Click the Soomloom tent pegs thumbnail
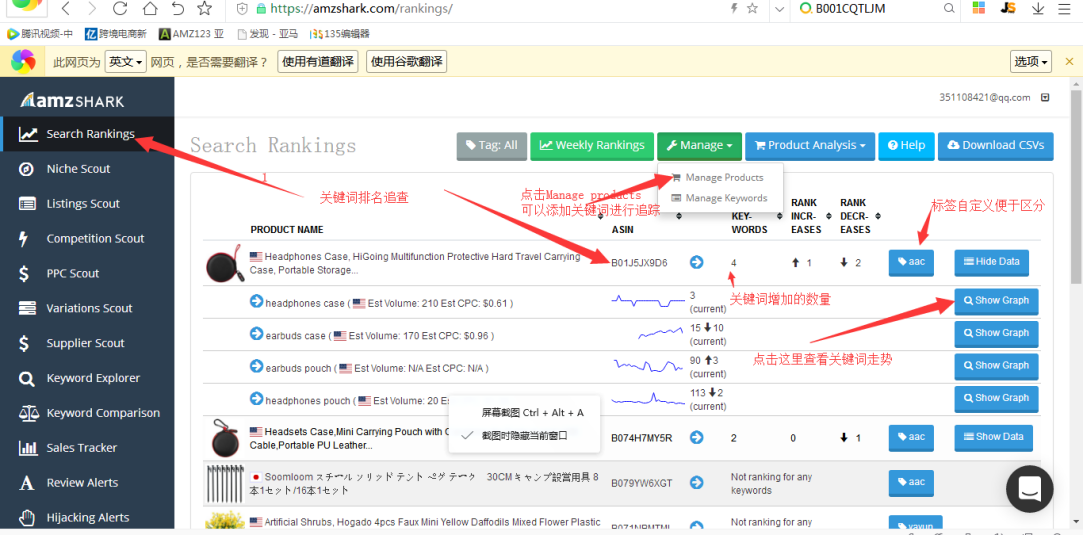The height and width of the screenshot is (536, 1083). pos(225,483)
